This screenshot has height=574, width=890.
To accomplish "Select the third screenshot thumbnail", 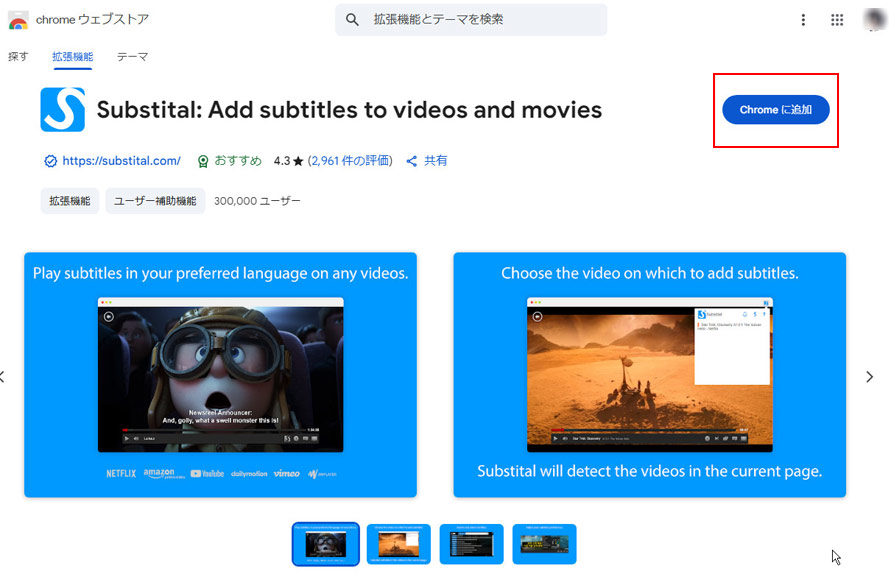I will [x=471, y=544].
